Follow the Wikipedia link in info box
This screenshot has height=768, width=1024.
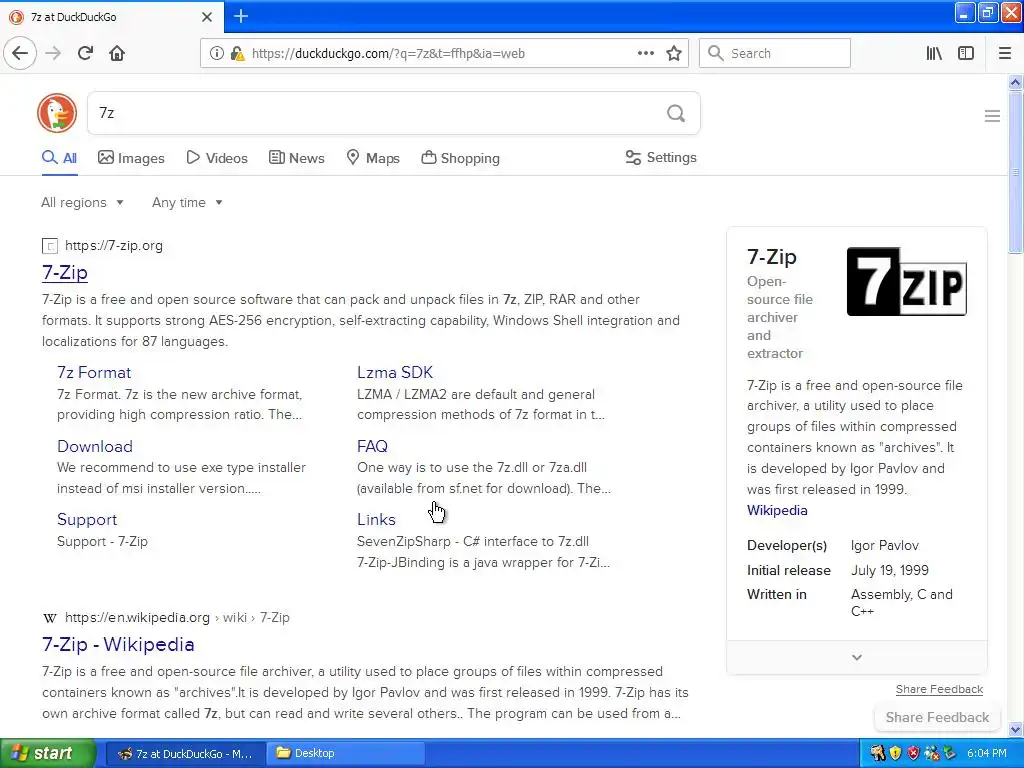coord(777,510)
